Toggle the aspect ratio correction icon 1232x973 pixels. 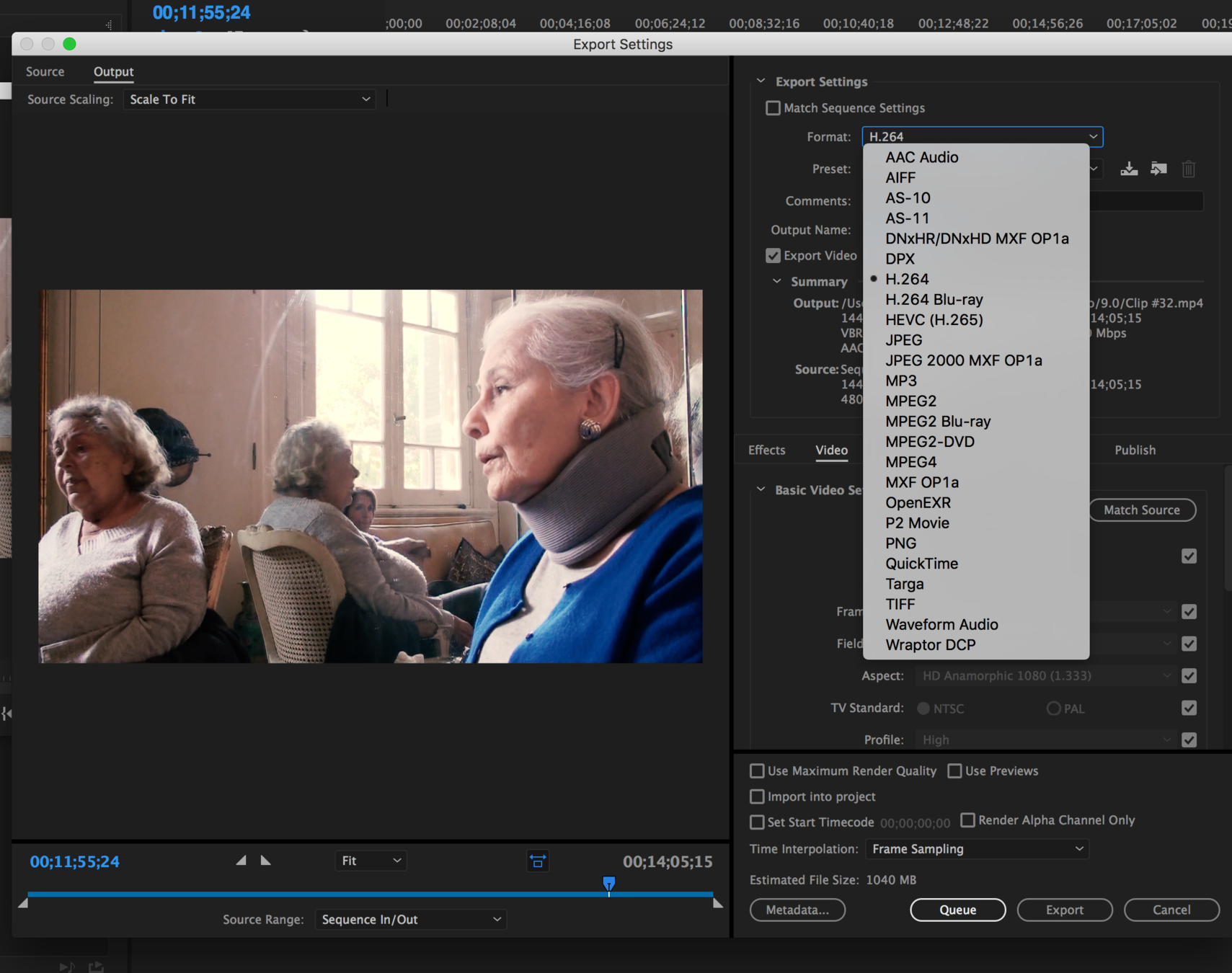[x=538, y=861]
